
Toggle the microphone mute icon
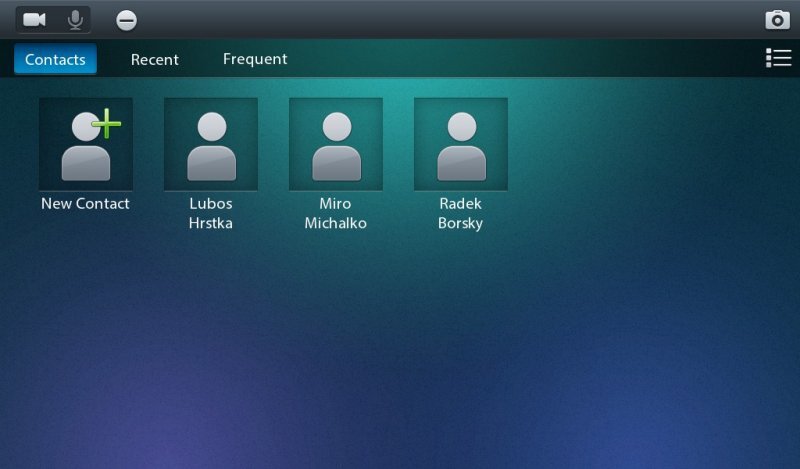coord(75,20)
